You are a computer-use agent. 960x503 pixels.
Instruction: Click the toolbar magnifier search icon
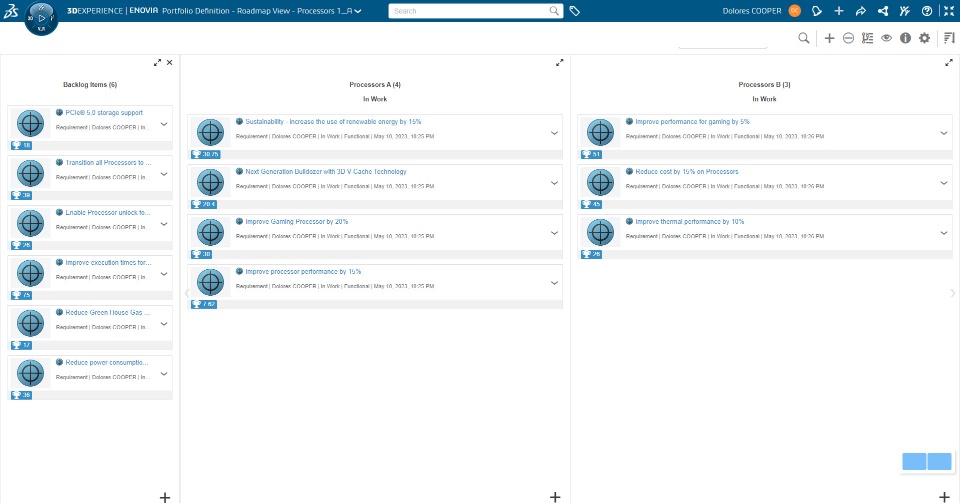(x=804, y=38)
